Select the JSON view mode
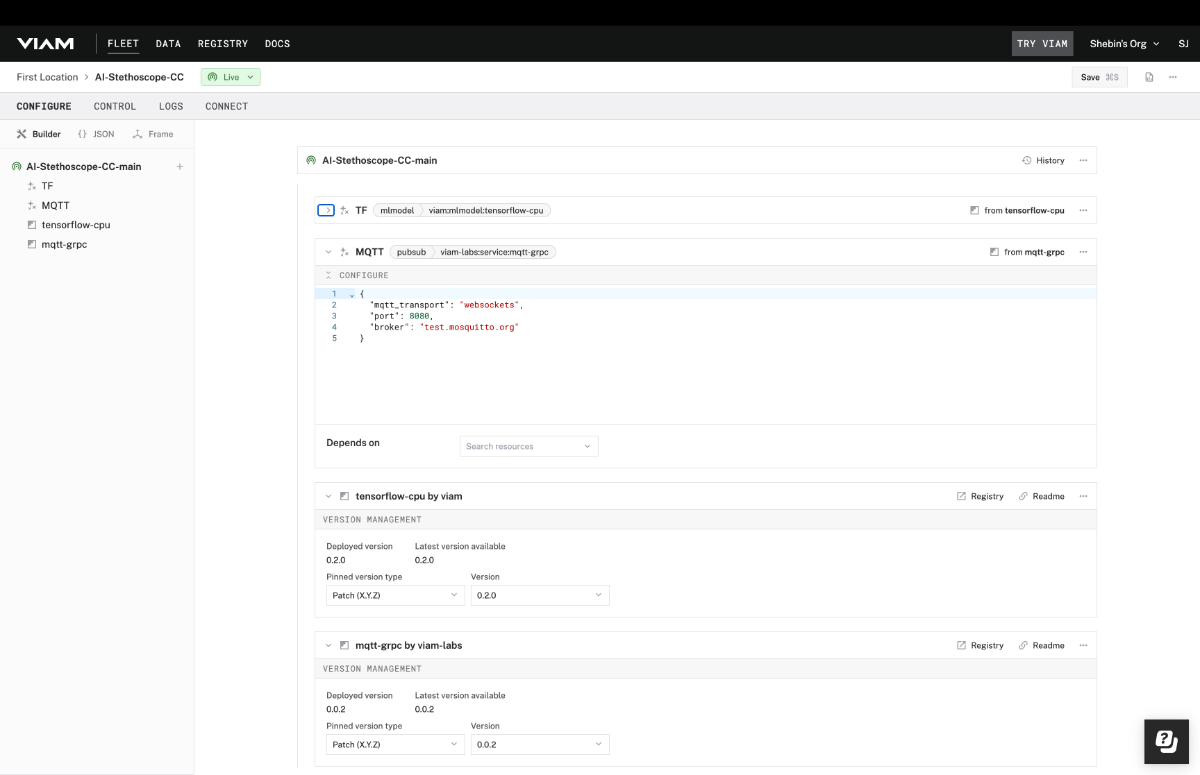 [96, 134]
